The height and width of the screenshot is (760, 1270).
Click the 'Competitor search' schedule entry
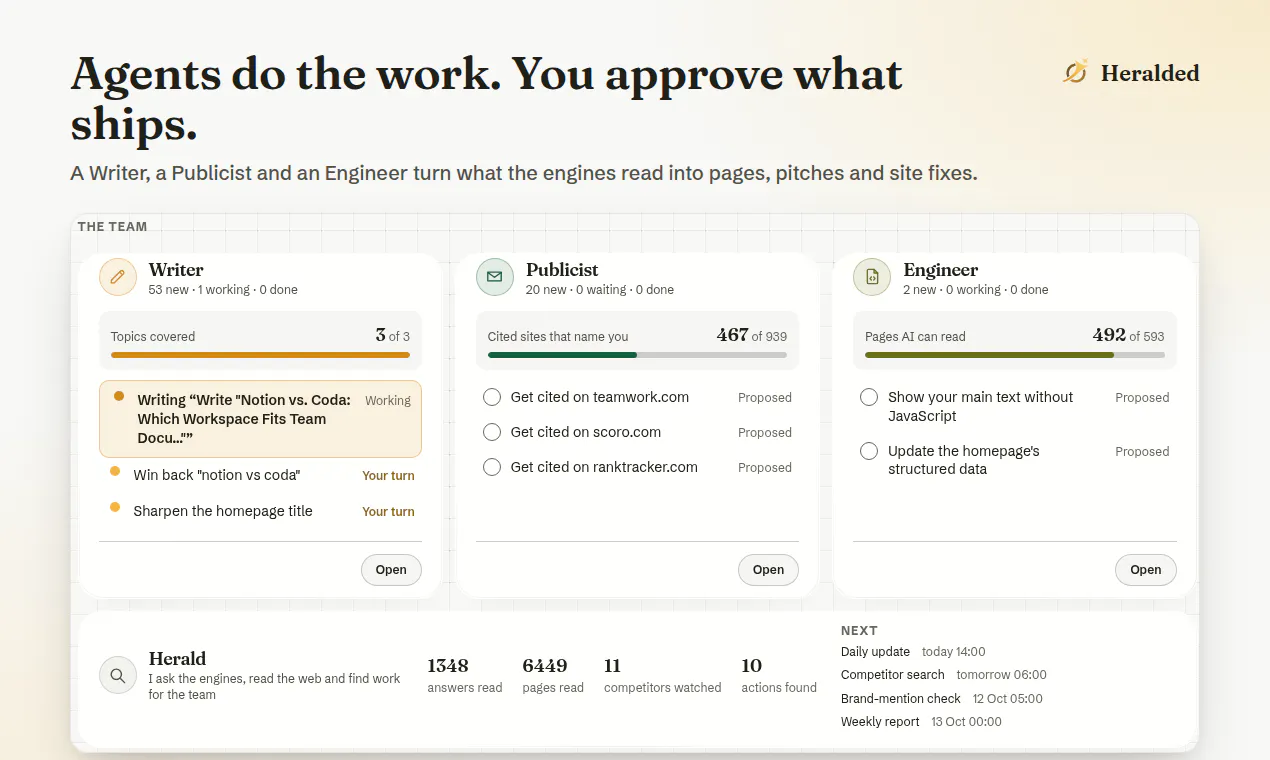(944, 675)
